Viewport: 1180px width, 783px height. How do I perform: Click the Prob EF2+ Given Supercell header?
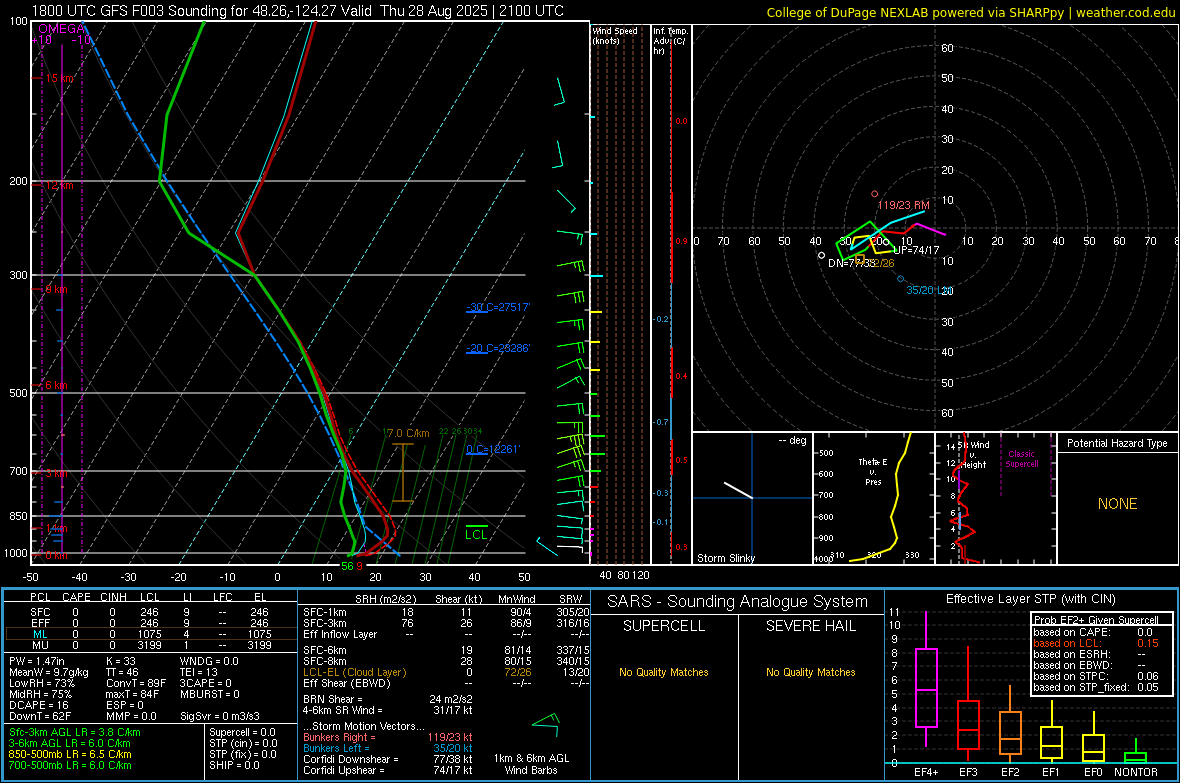1096,620
